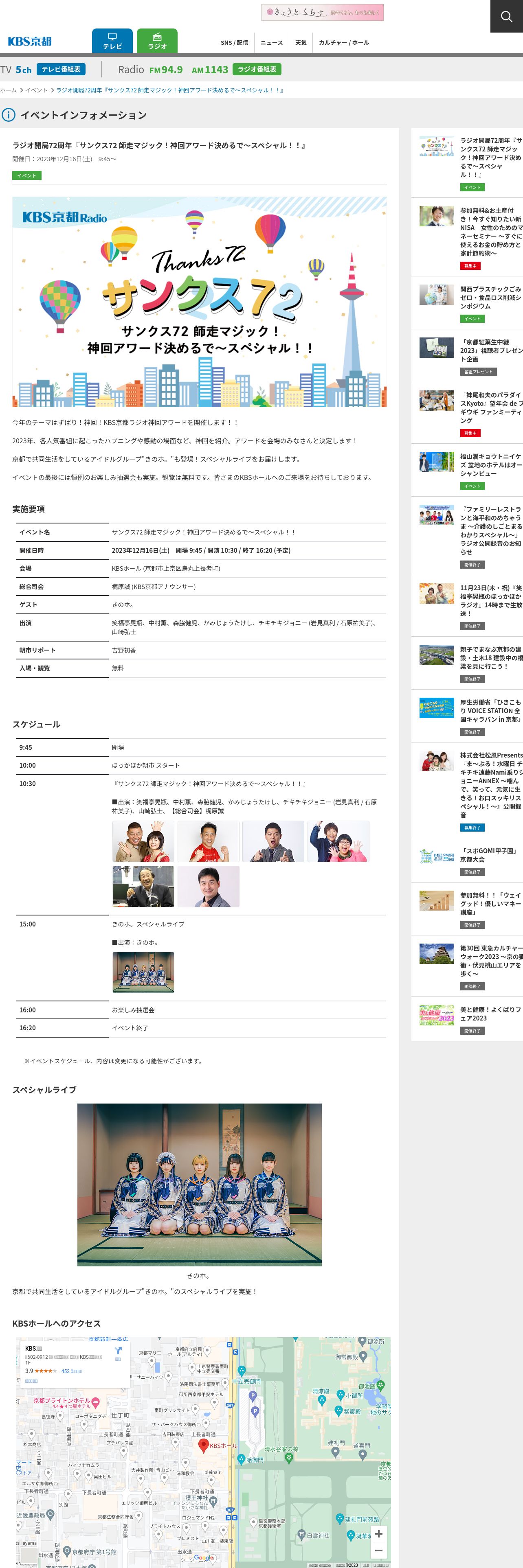
Task: Click the KBSホール red map pin
Action: click(x=204, y=1445)
